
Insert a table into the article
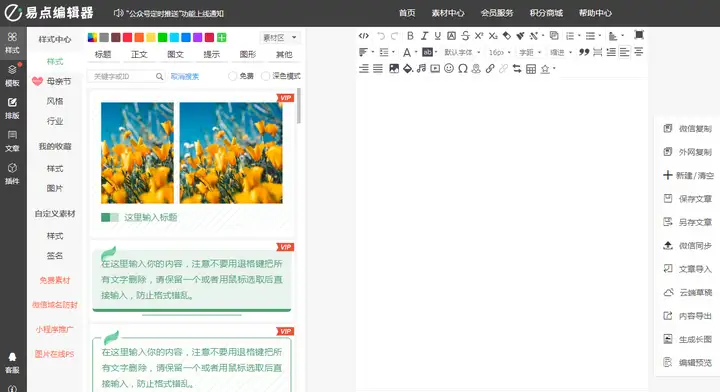pyautogui.click(x=531, y=69)
